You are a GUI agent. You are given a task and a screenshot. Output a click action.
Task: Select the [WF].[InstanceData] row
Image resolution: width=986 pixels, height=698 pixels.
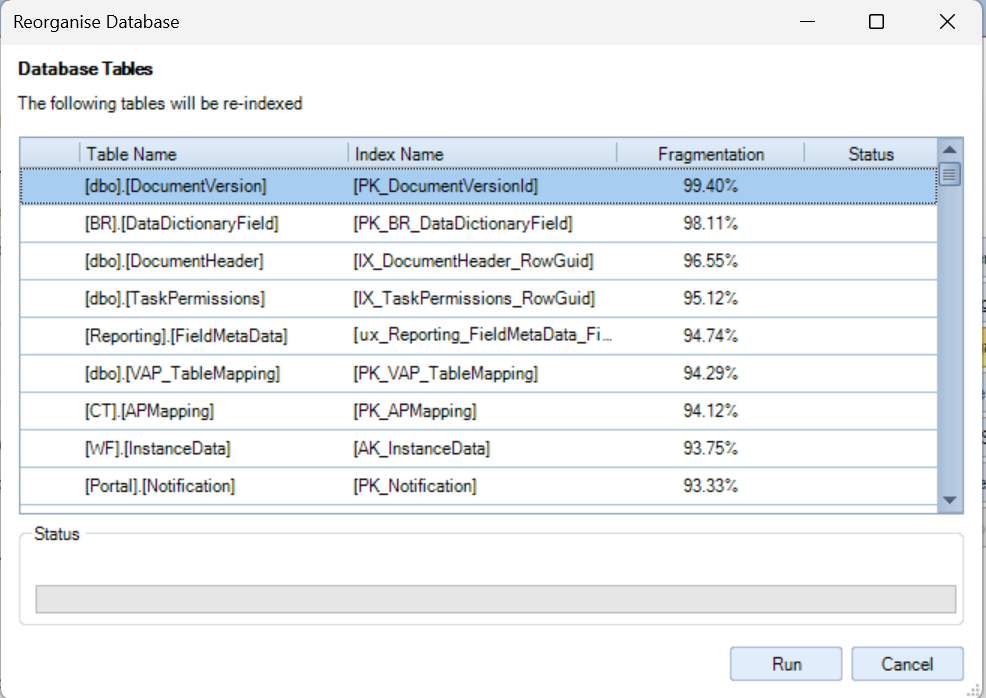tap(157, 449)
